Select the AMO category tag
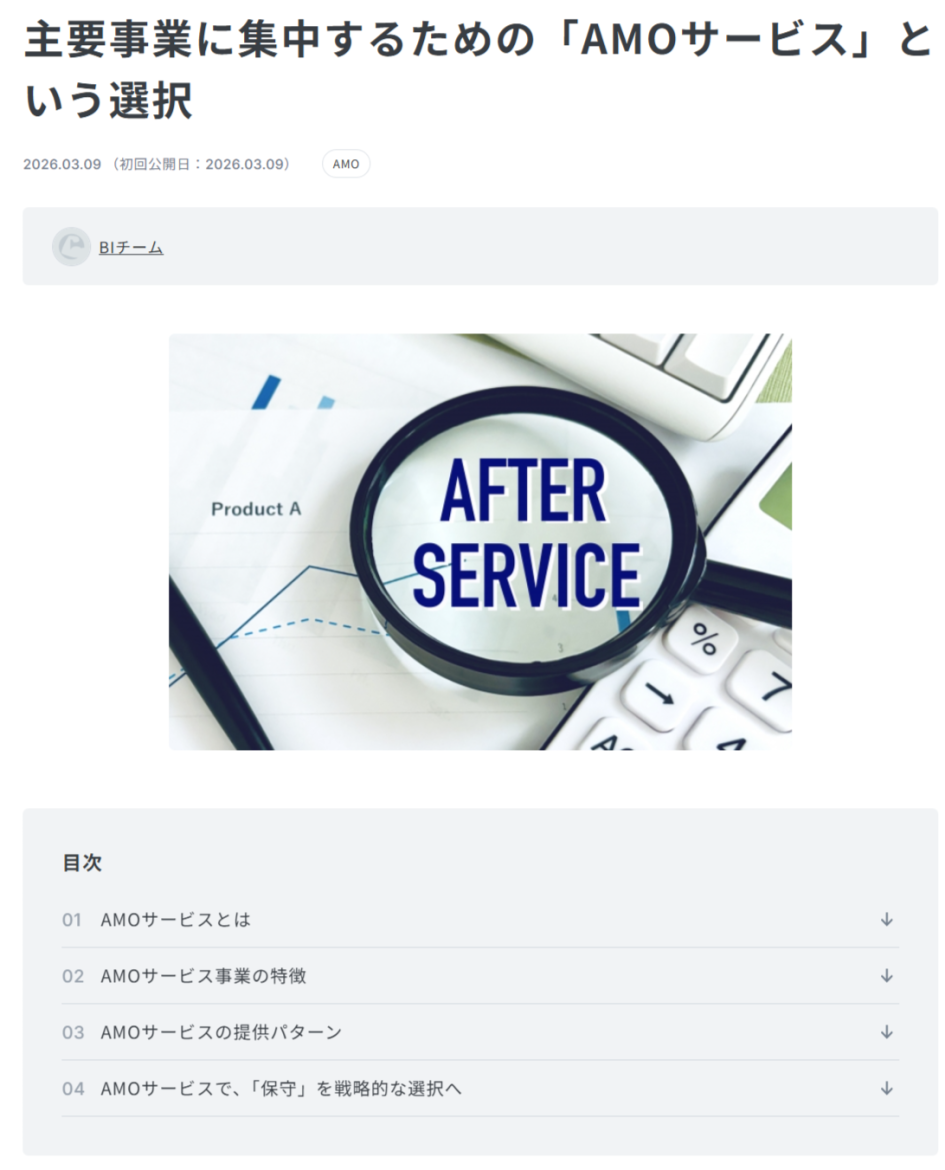This screenshot has height=1170, width=945. tap(346, 164)
